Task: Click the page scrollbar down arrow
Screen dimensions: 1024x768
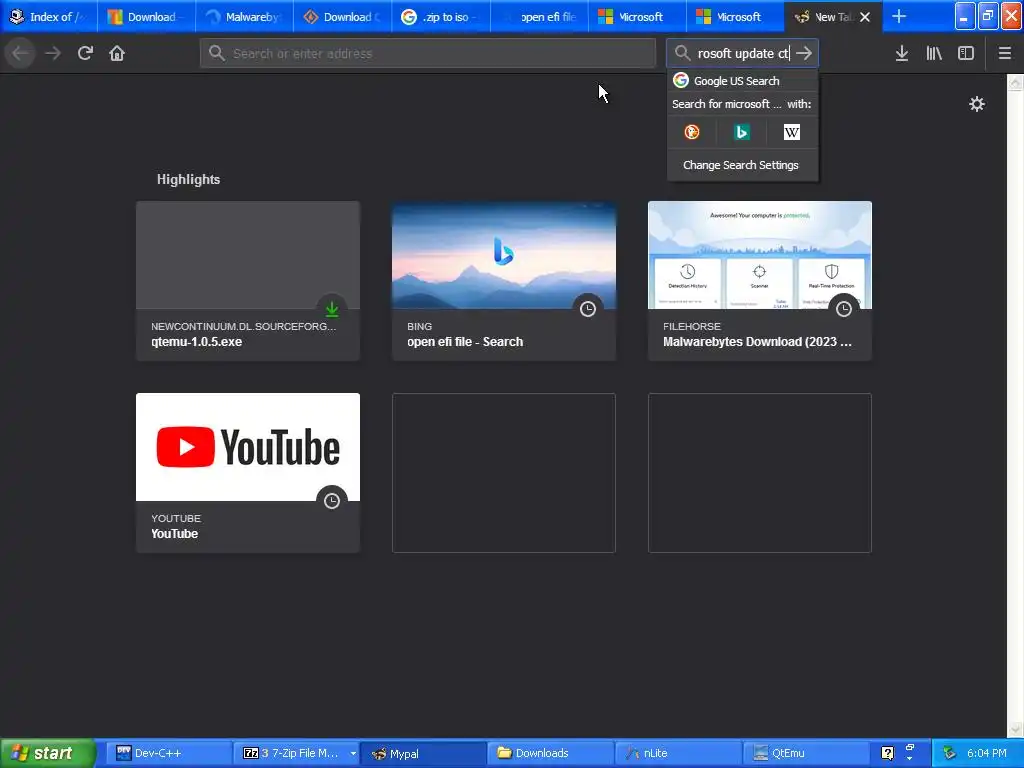Action: [1016, 728]
